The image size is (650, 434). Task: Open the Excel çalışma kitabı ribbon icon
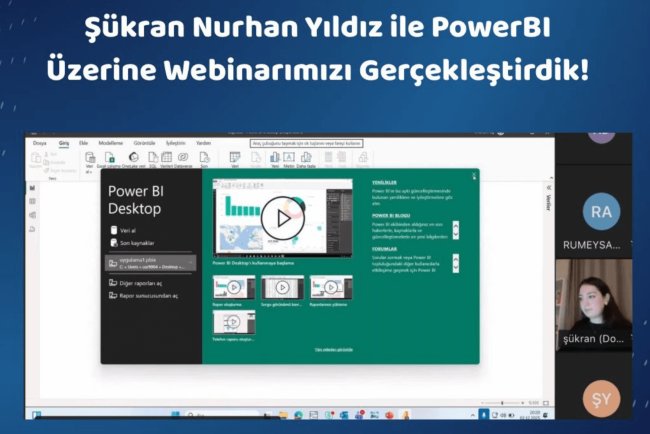pyautogui.click(x=109, y=160)
